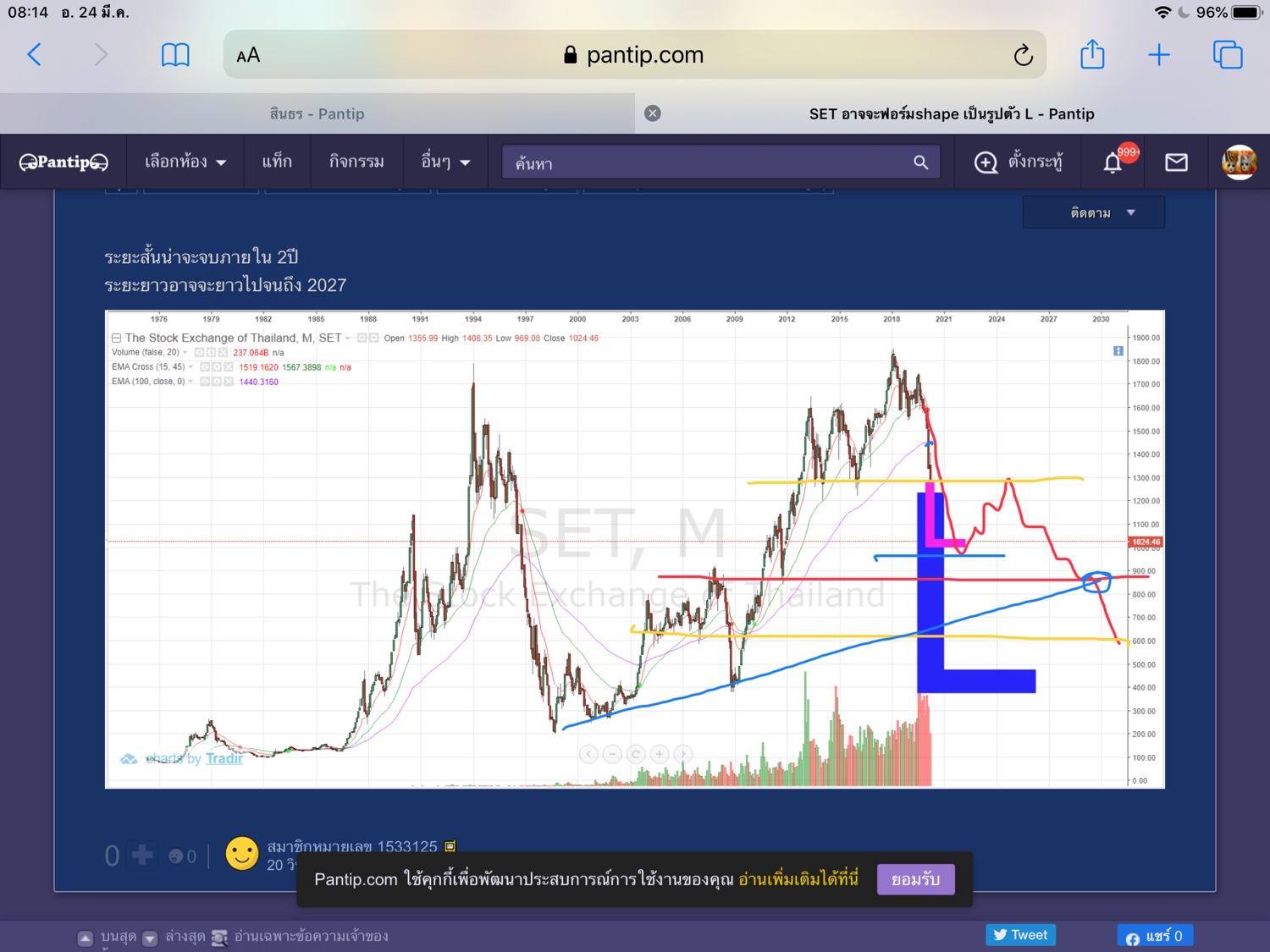
Task: Open the poster's yellow smiley avatar
Action: coord(242,854)
